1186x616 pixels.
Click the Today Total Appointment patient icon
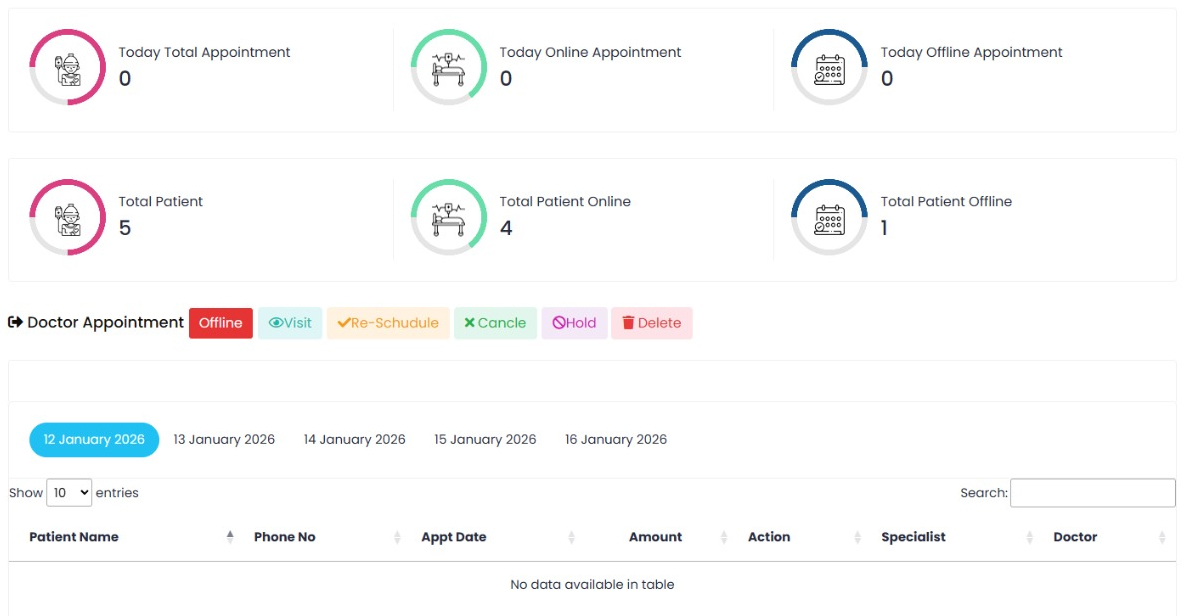[68, 68]
